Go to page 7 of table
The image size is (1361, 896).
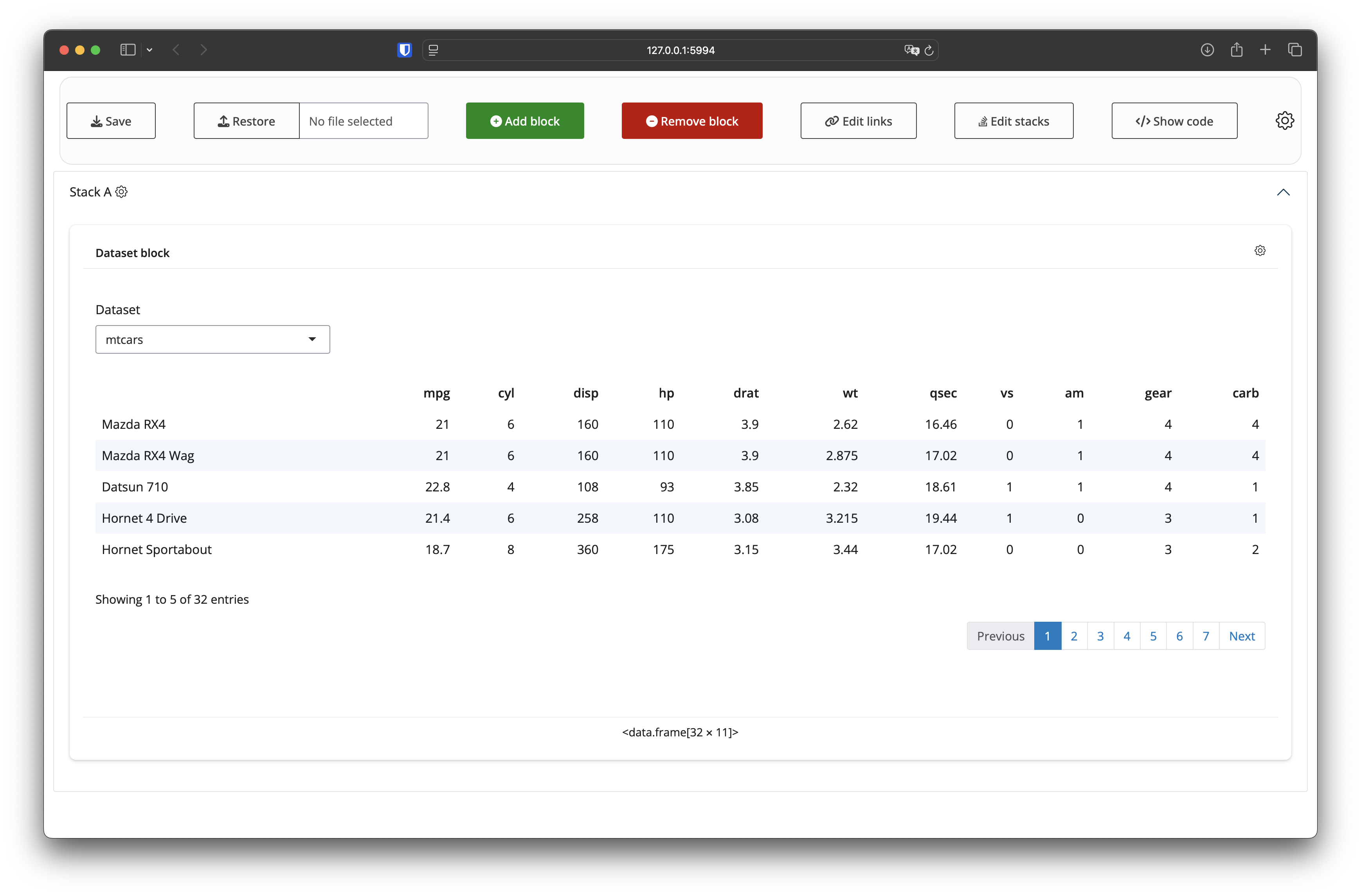pos(1206,636)
